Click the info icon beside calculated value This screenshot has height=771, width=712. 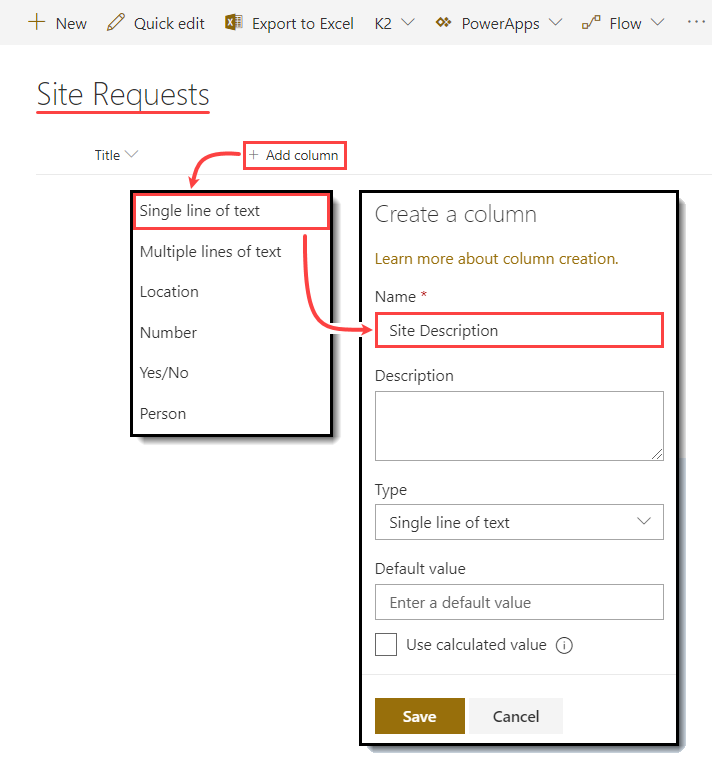pyautogui.click(x=564, y=645)
